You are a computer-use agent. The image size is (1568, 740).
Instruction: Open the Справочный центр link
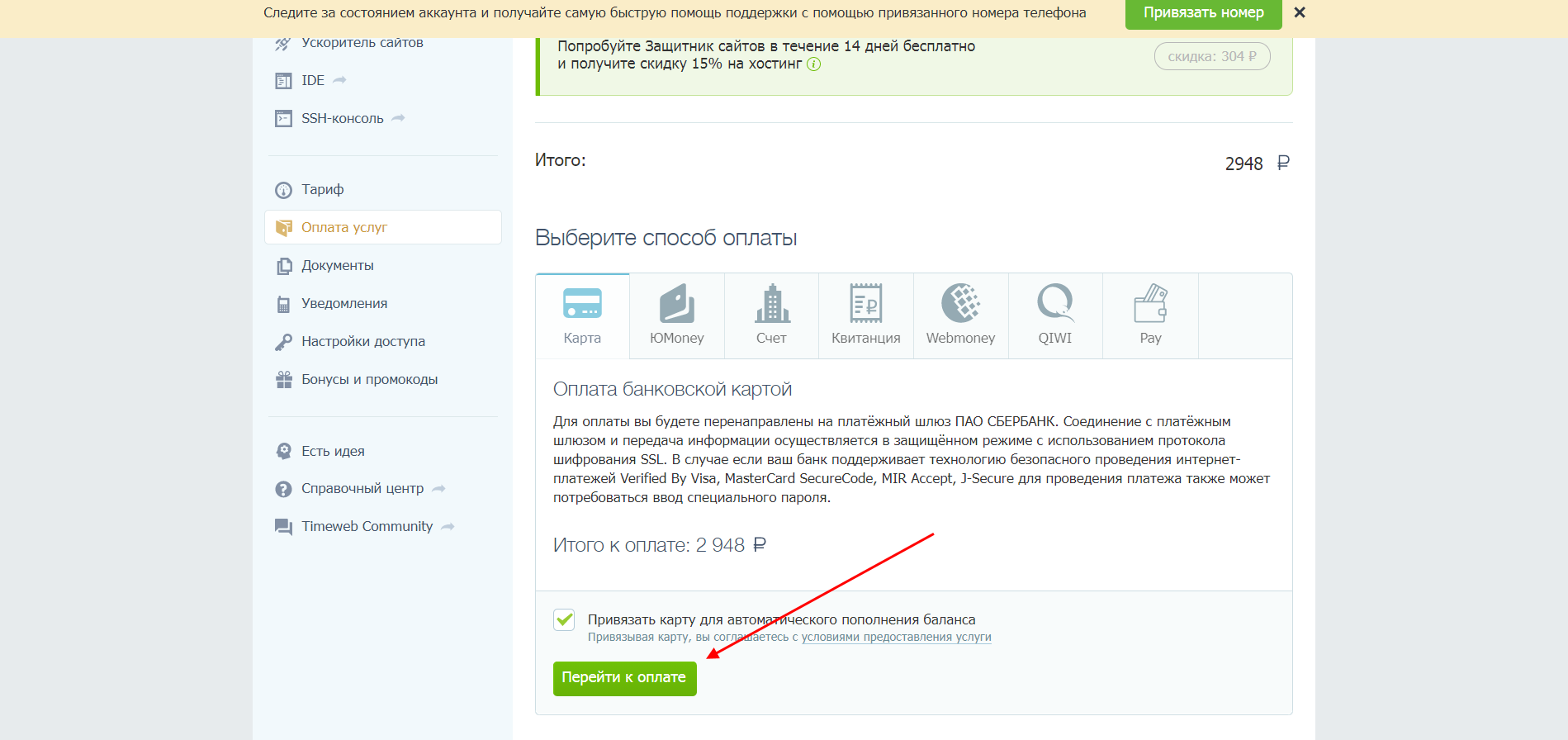(x=362, y=489)
